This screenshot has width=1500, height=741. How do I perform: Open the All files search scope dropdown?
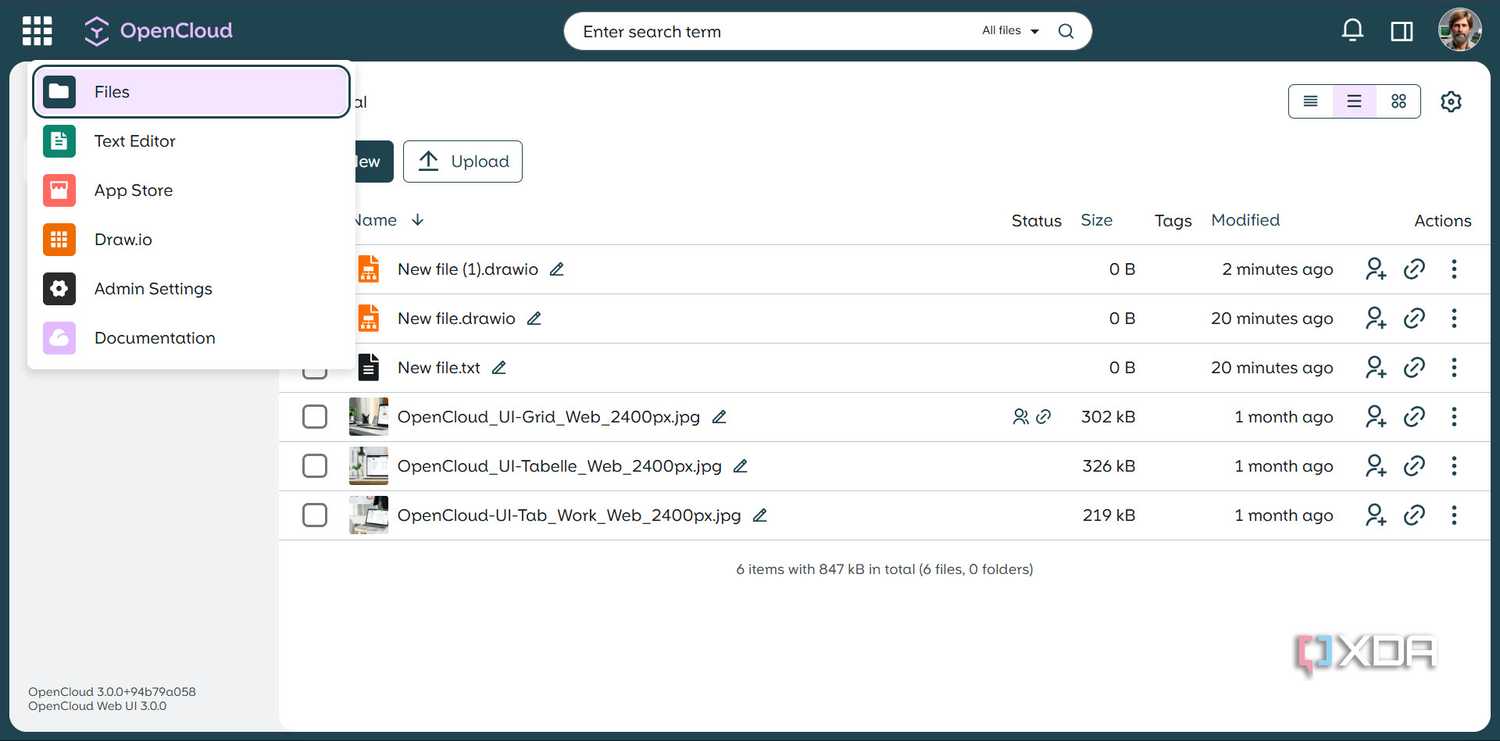click(1010, 31)
